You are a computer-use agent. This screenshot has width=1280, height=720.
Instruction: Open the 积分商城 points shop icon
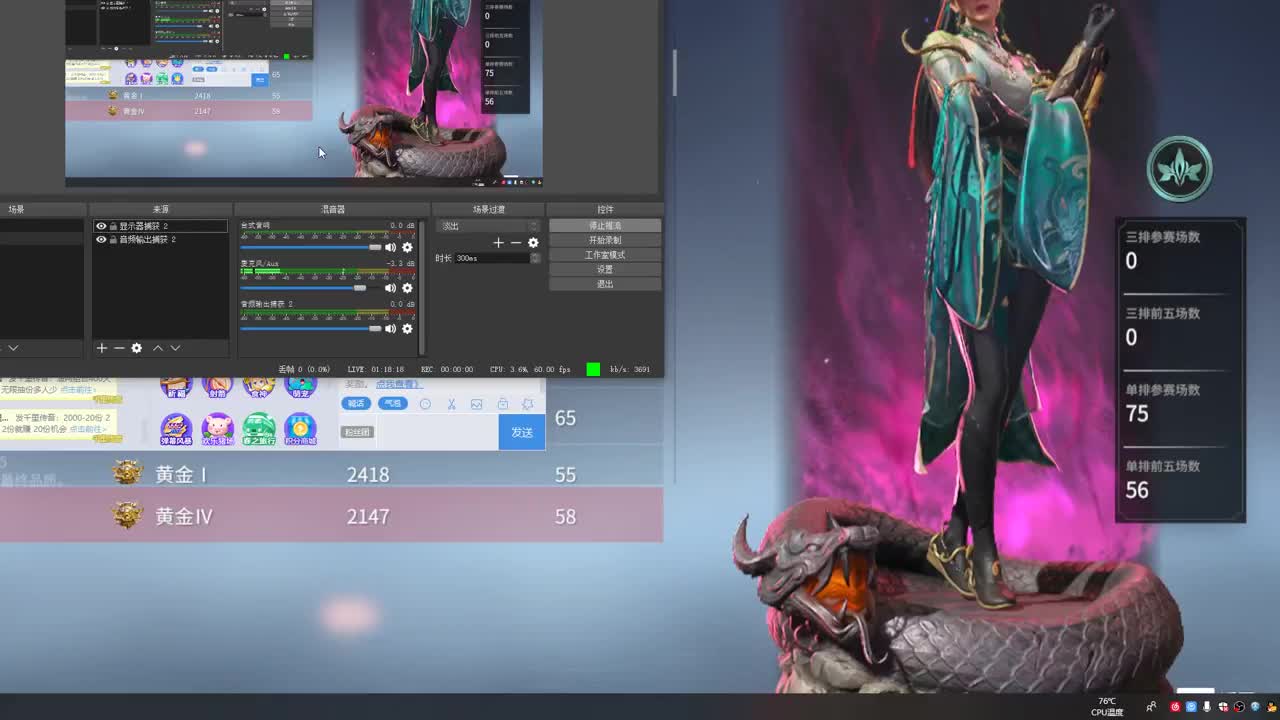300,430
